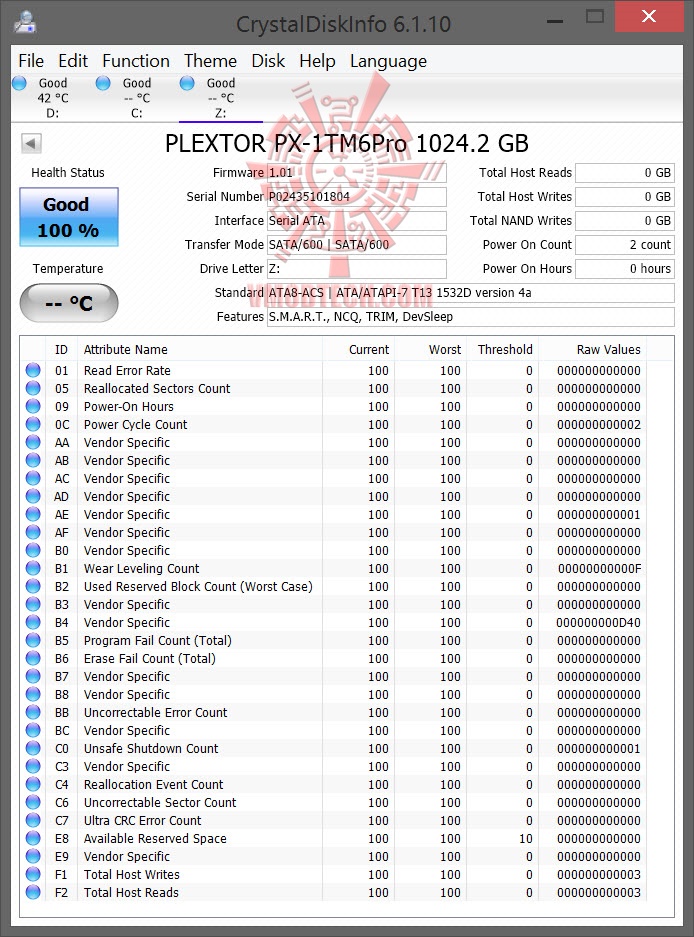Click the Standard ATA8-ACS field

(470, 293)
